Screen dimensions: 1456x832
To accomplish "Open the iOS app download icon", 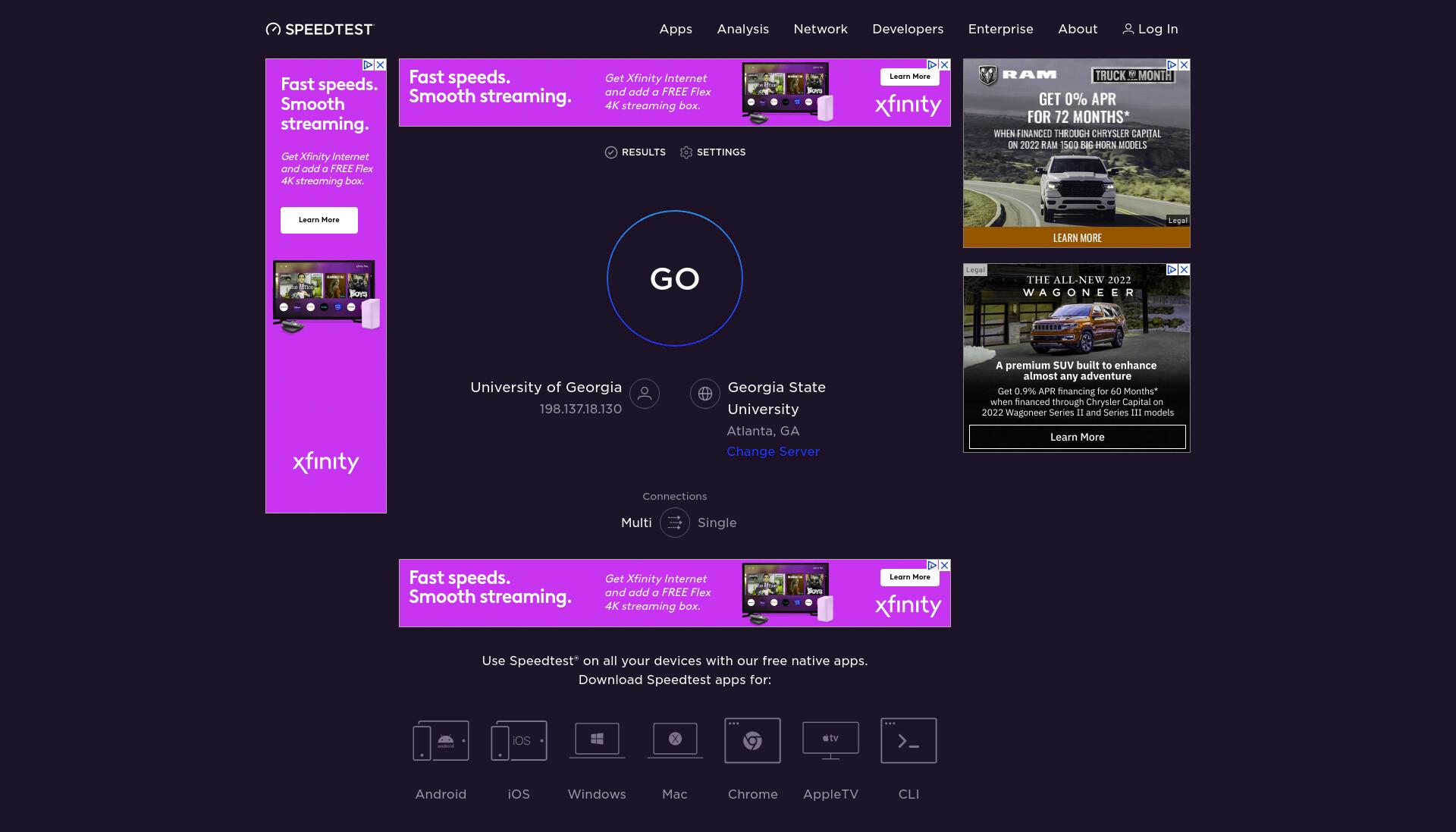I will tap(519, 740).
